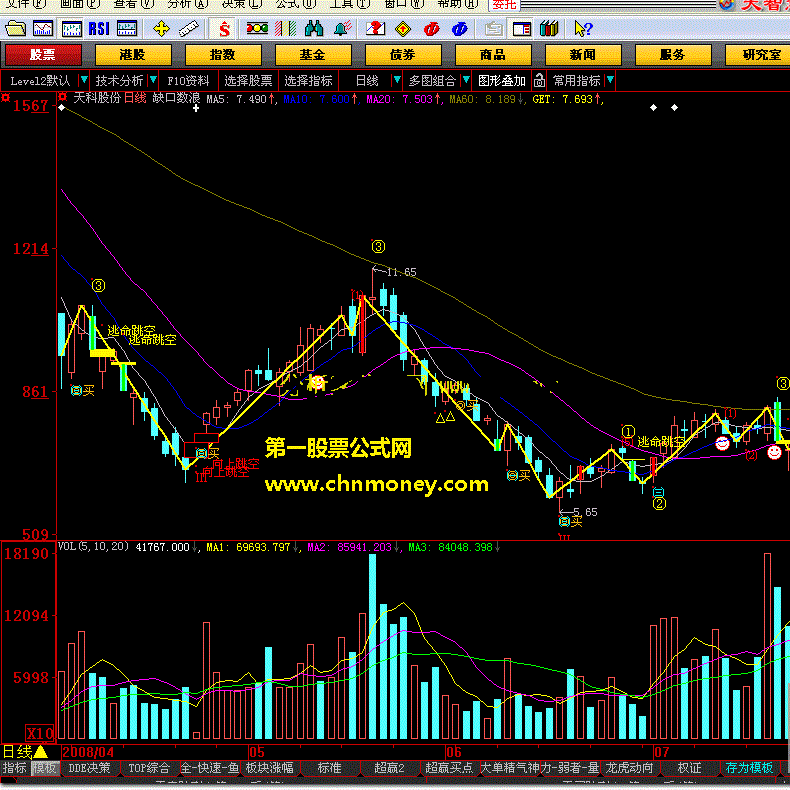Open the 查看 menu

point(133,4)
